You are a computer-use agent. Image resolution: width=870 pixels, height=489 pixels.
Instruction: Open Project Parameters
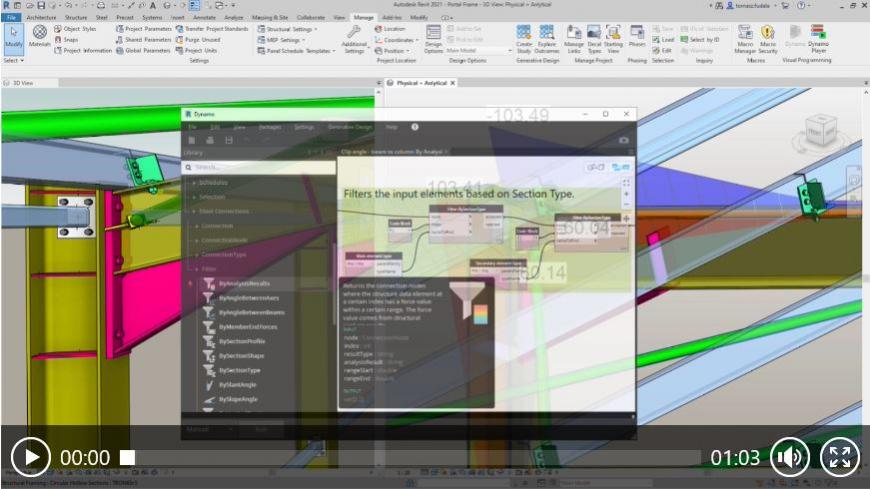coord(144,29)
